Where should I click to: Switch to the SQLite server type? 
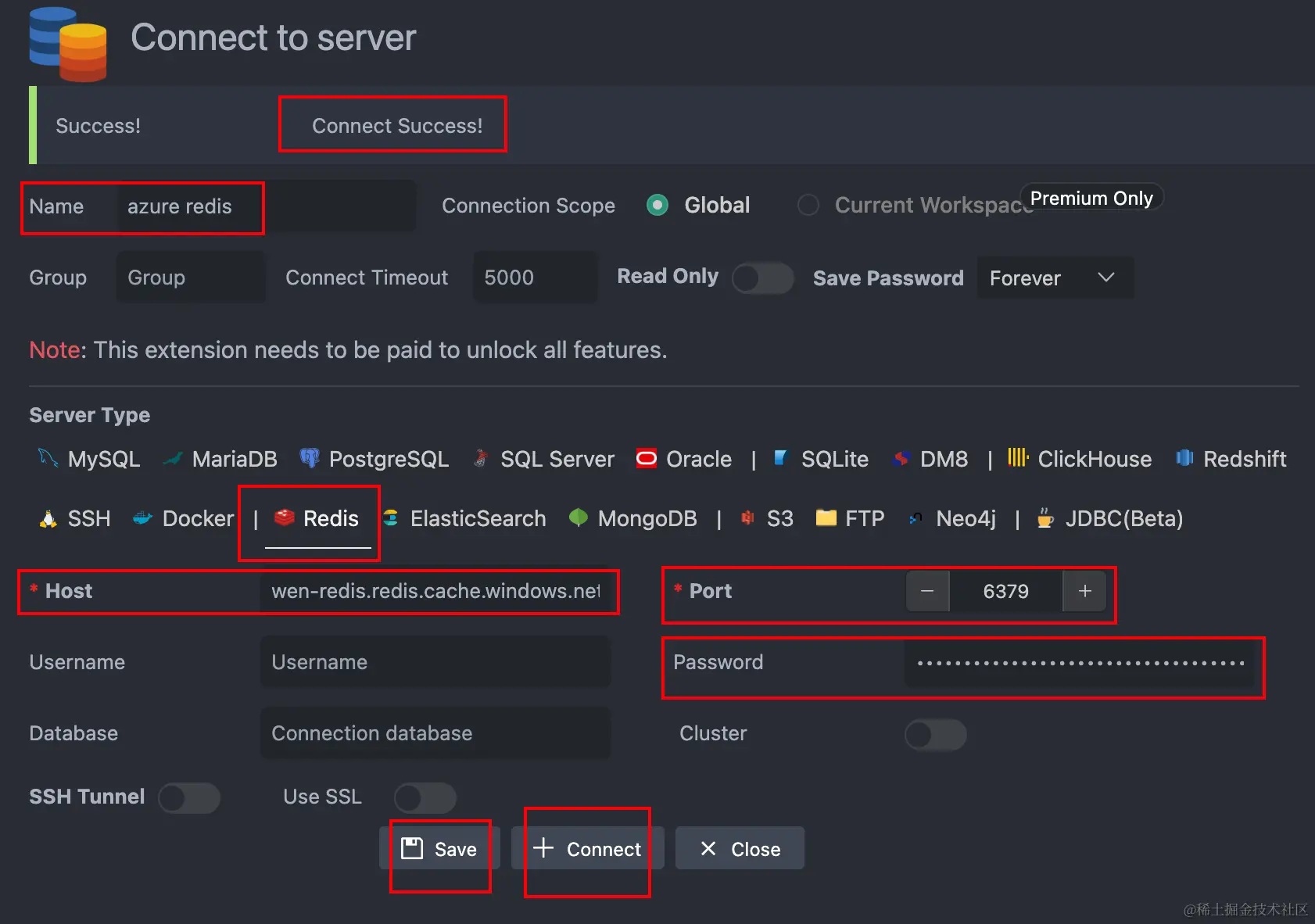(x=821, y=459)
